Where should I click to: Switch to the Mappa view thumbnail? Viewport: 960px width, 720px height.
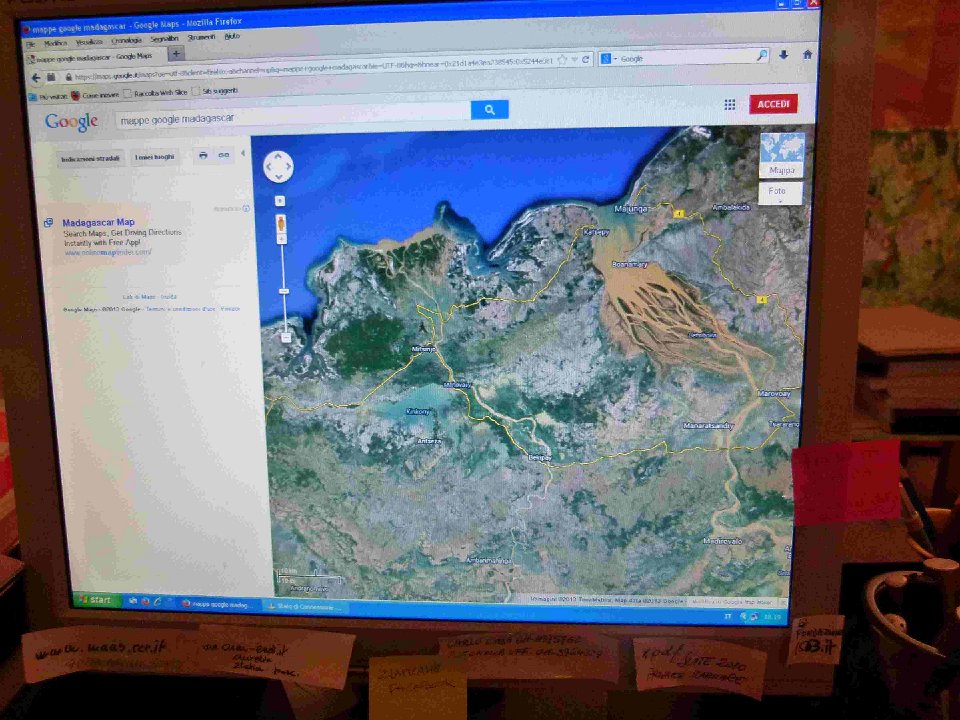coord(781,156)
